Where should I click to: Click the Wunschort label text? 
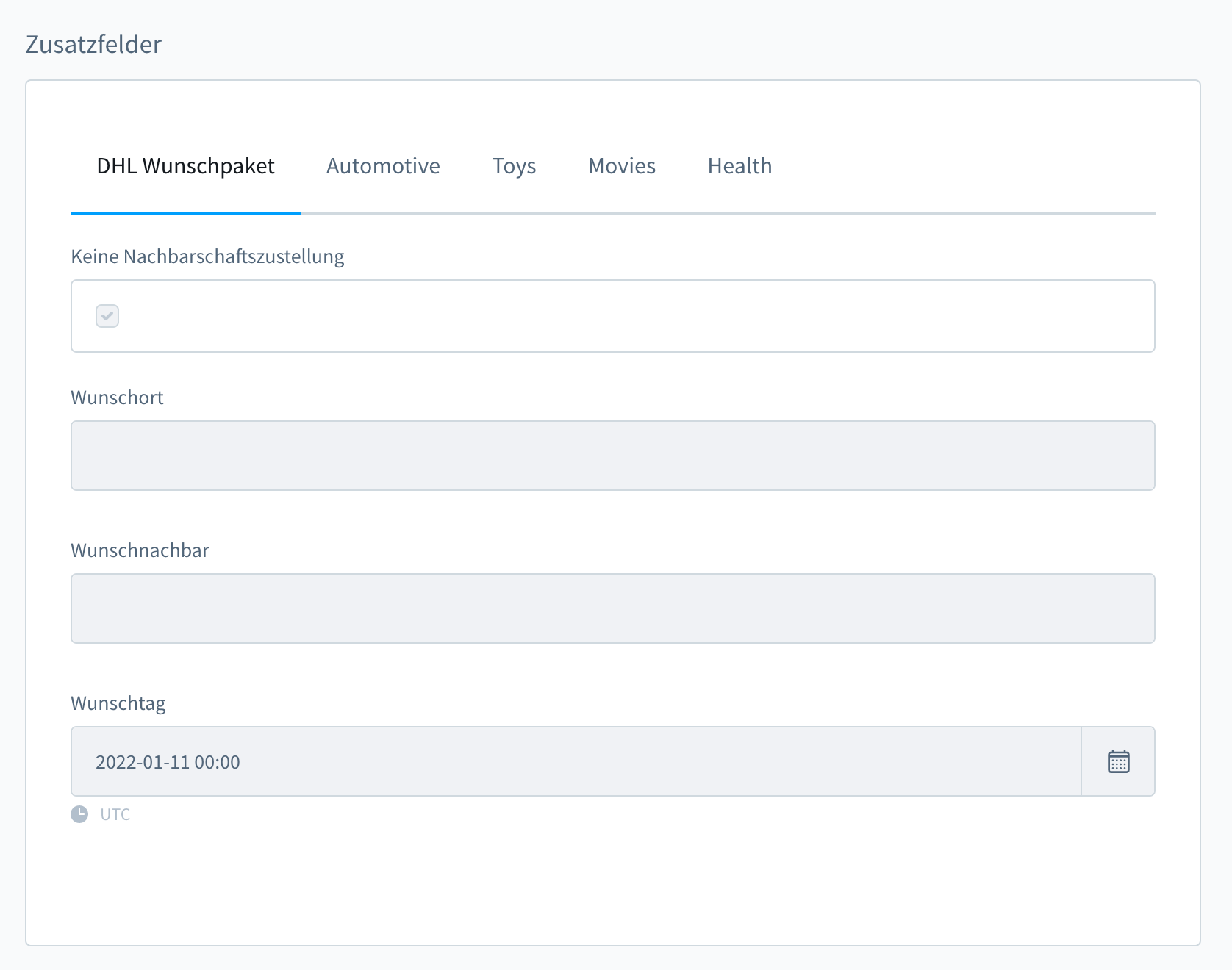pos(117,398)
